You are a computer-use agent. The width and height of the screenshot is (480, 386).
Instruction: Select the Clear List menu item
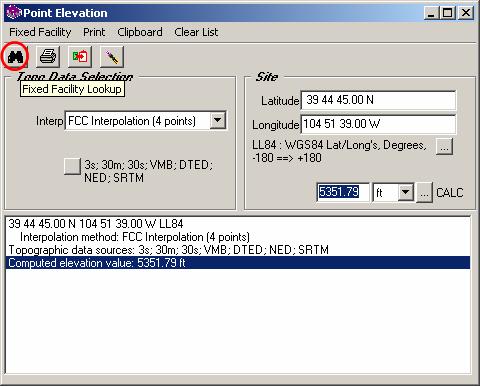(x=196, y=32)
